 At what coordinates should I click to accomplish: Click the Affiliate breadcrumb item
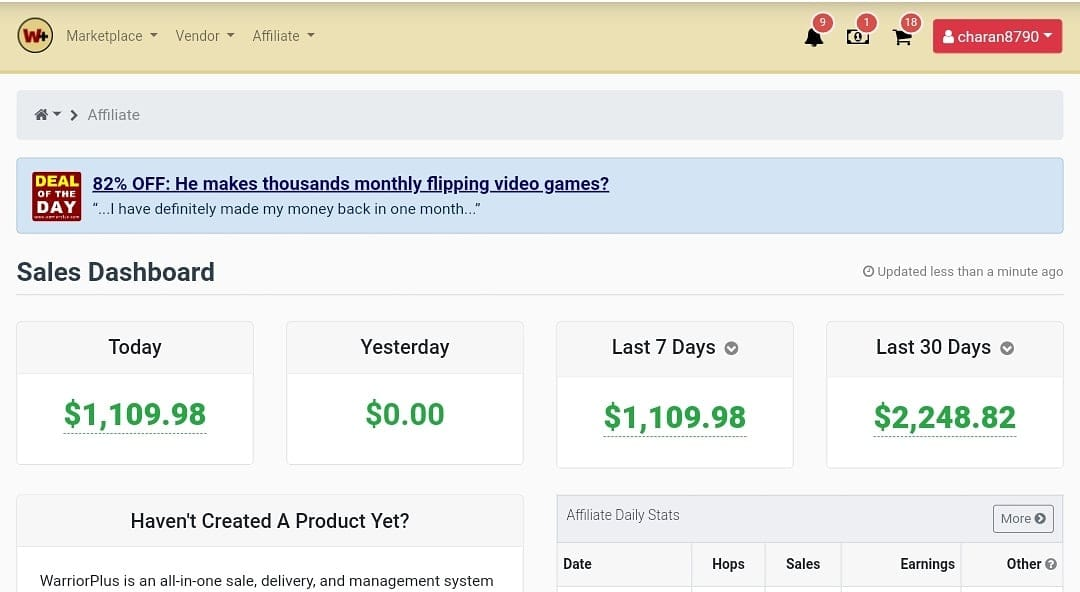[x=114, y=114]
